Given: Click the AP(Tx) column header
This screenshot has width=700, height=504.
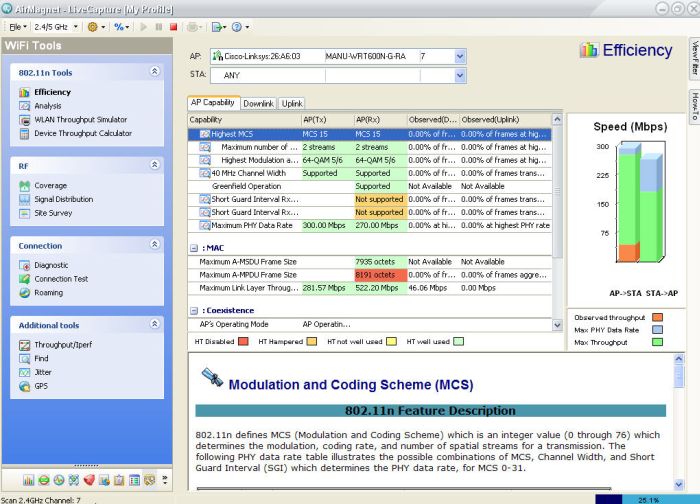Looking at the screenshot, I should tap(328, 120).
